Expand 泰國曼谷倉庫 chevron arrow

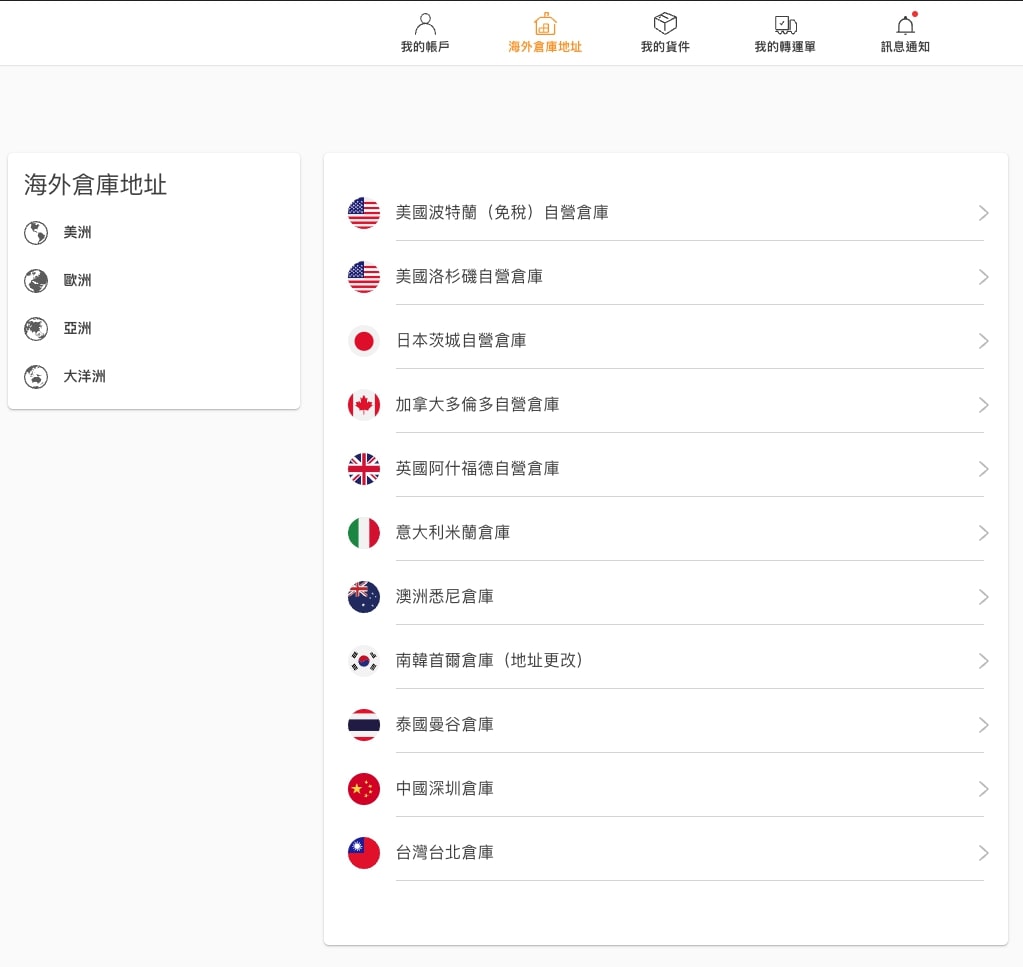click(x=983, y=725)
